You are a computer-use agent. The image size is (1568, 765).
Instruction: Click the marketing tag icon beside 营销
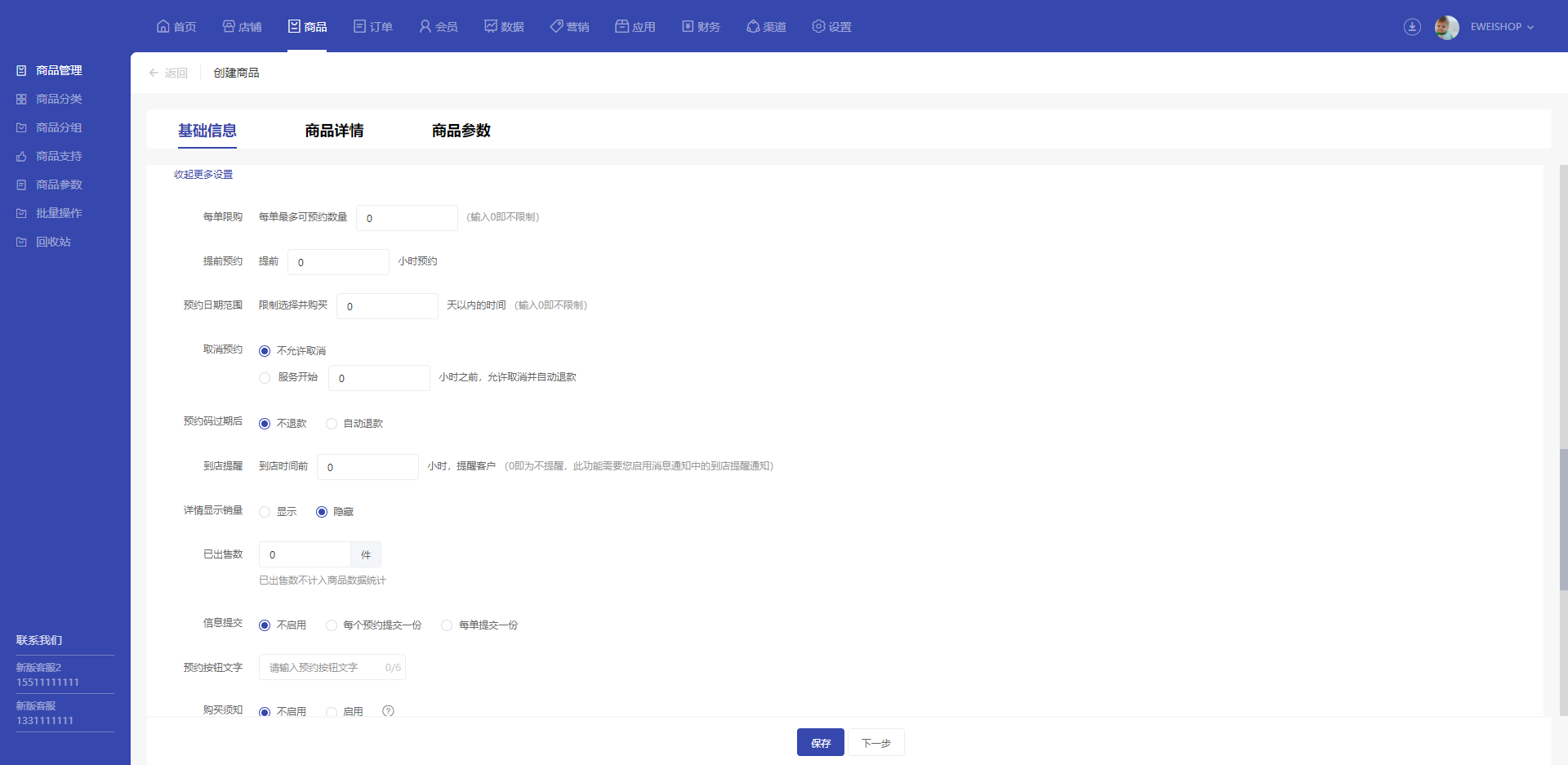coord(556,26)
